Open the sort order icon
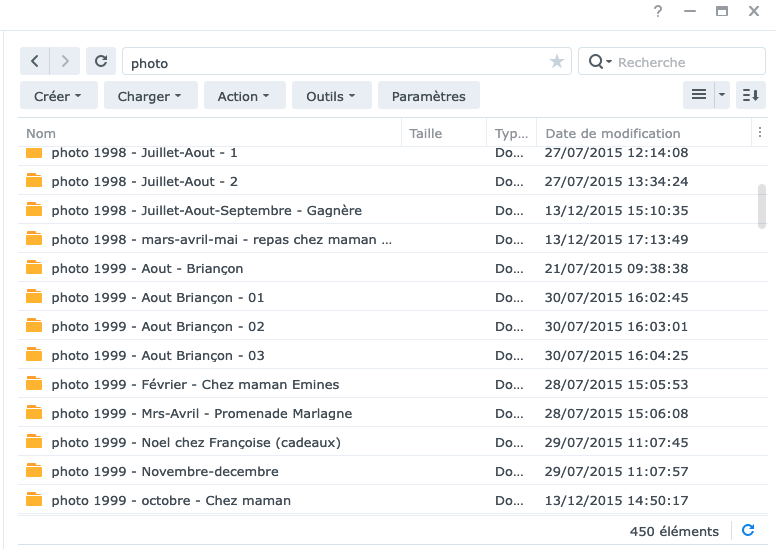The height and width of the screenshot is (549, 776). pyautogui.click(x=751, y=95)
